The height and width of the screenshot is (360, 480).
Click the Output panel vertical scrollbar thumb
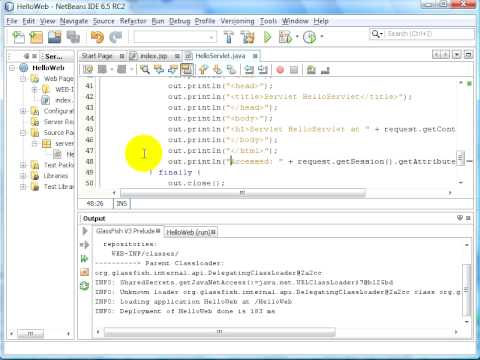[x=467, y=290]
